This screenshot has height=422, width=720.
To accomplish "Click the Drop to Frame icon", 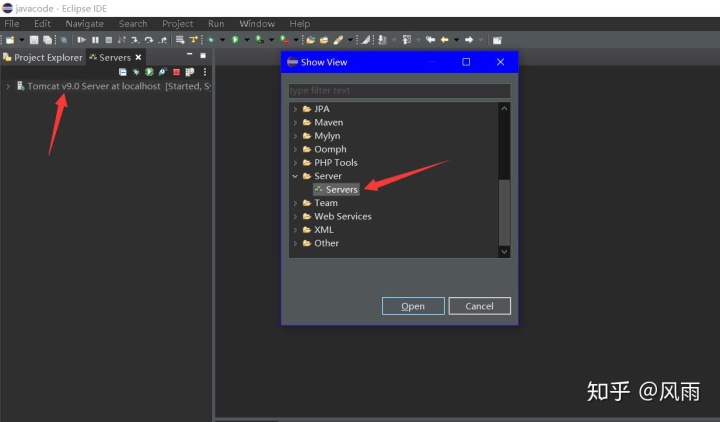I will tap(180, 40).
